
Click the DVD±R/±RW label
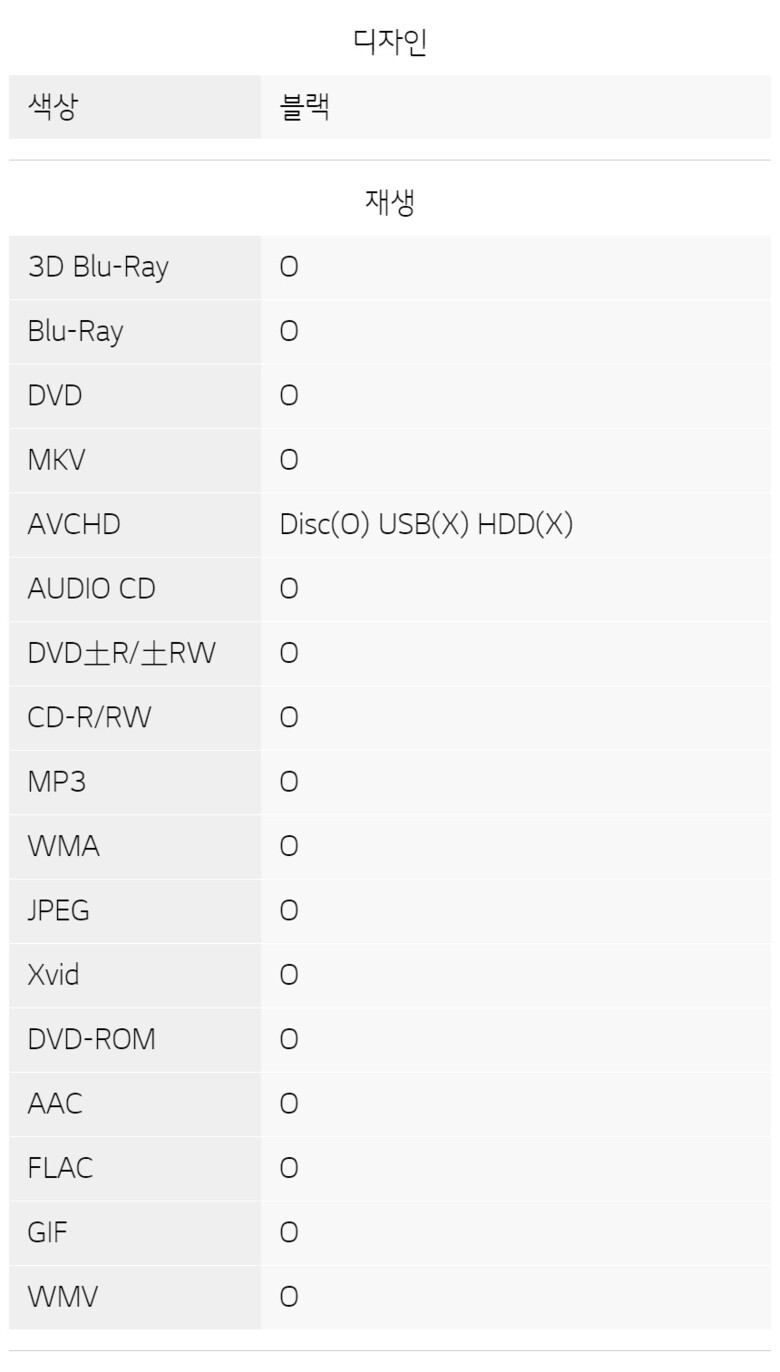[x=121, y=654]
